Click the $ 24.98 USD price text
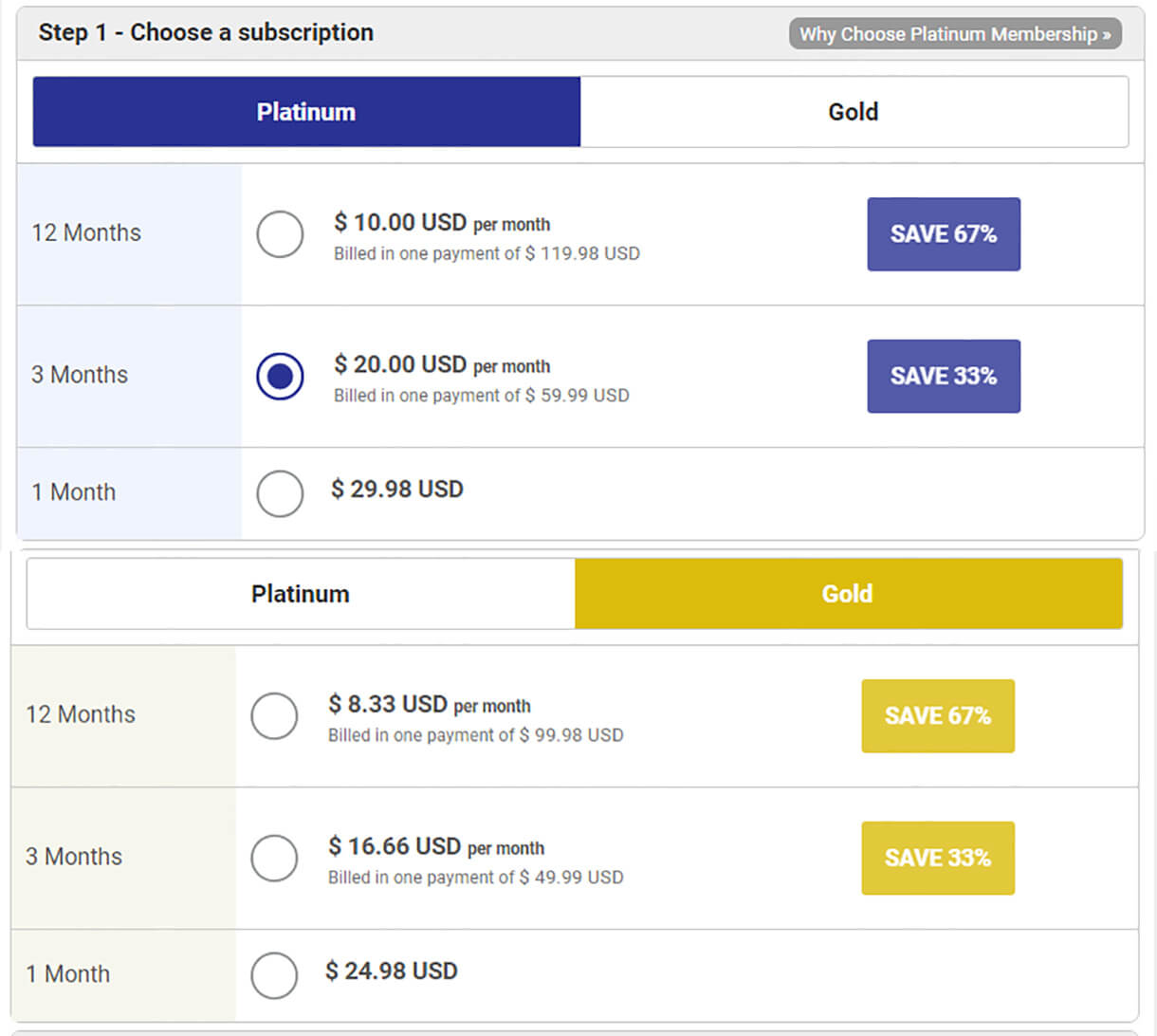The image size is (1157, 1036). tap(392, 971)
